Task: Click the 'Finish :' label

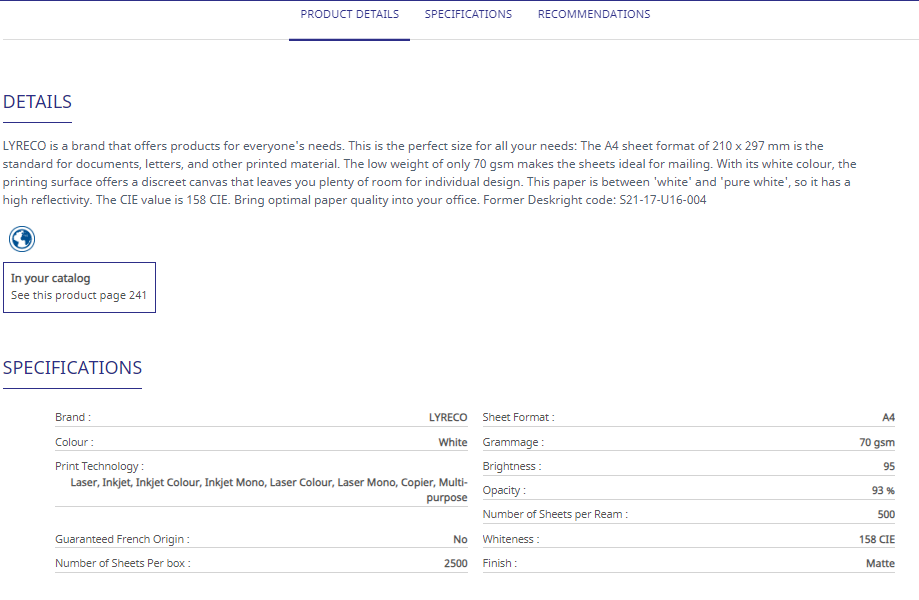Action: point(499,564)
